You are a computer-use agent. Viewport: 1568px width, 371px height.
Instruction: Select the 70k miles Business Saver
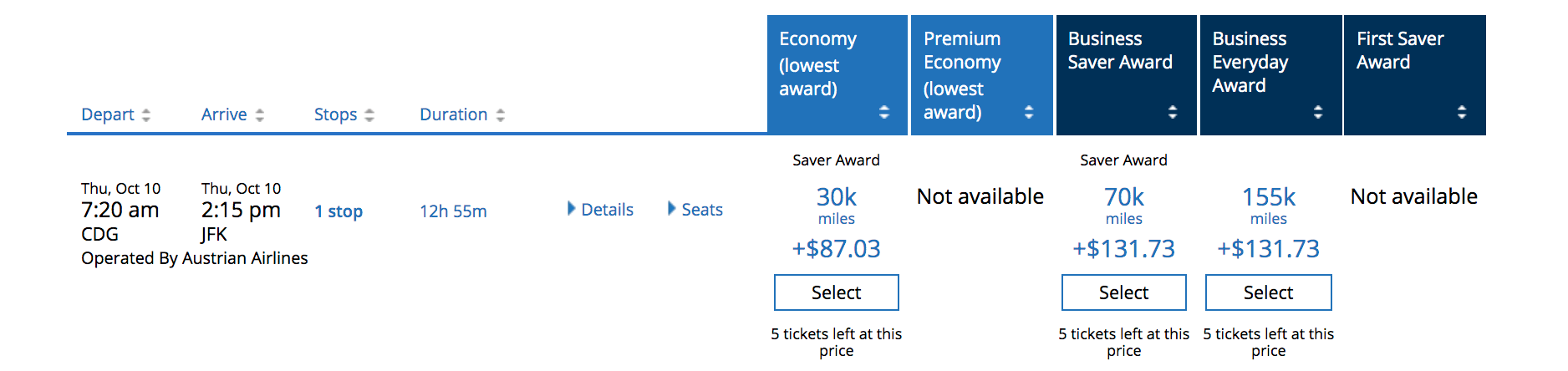point(1123,292)
